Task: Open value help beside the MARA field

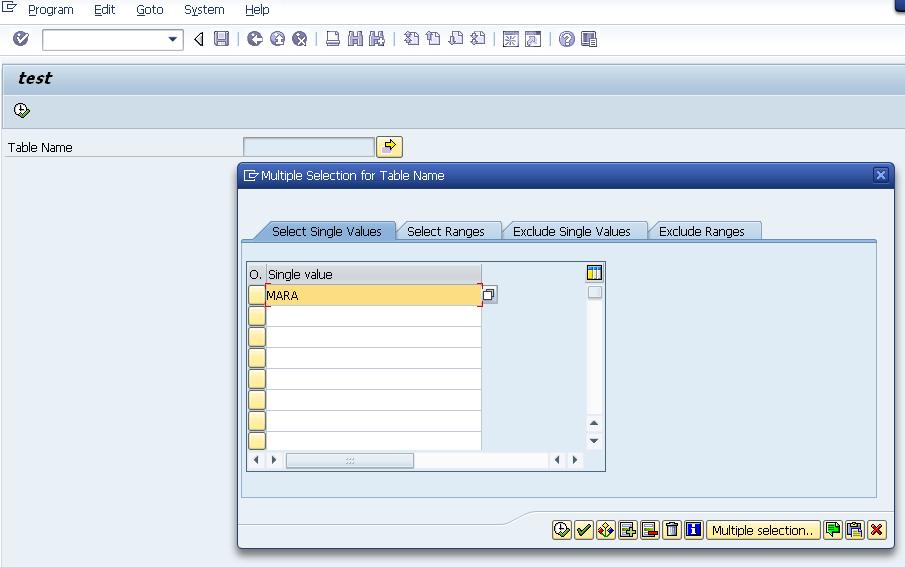Action: point(489,295)
